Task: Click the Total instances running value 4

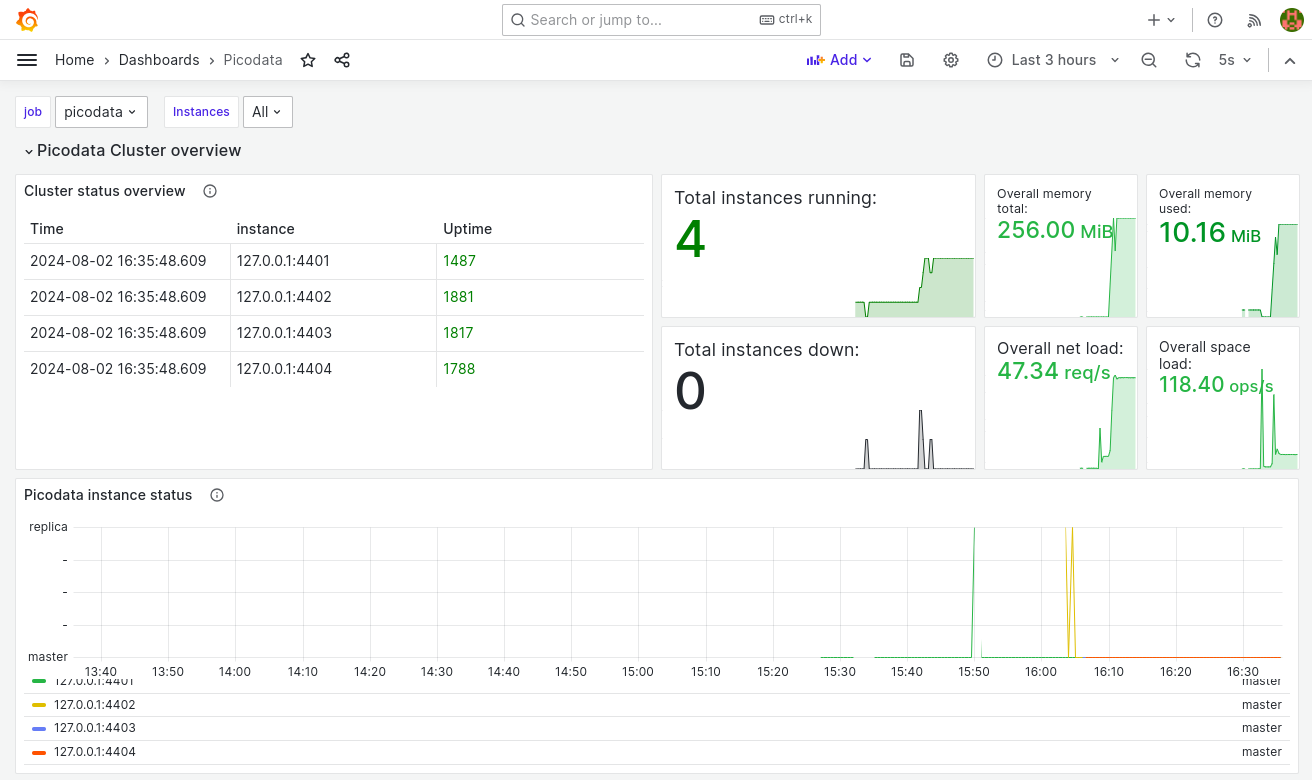Action: (x=690, y=240)
